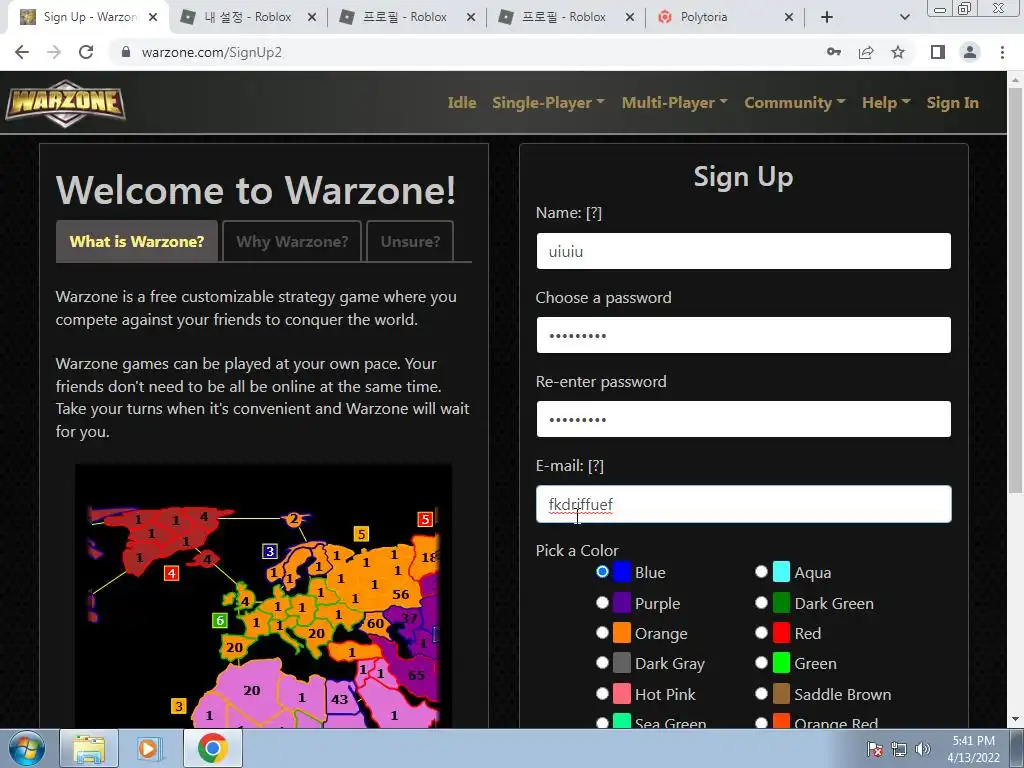Click the Warzone map preview image
This screenshot has width=1024, height=768.
point(263,596)
